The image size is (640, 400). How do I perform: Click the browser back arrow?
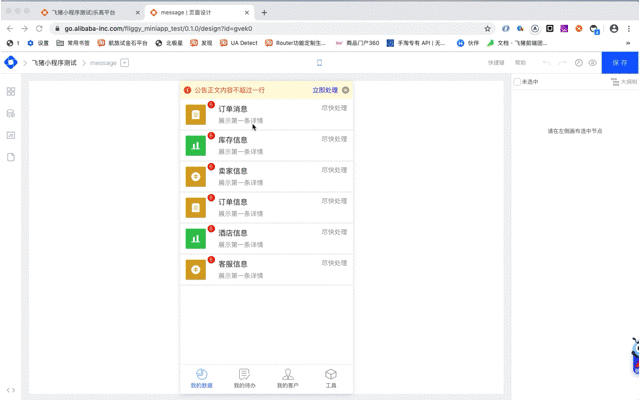[x=10, y=29]
